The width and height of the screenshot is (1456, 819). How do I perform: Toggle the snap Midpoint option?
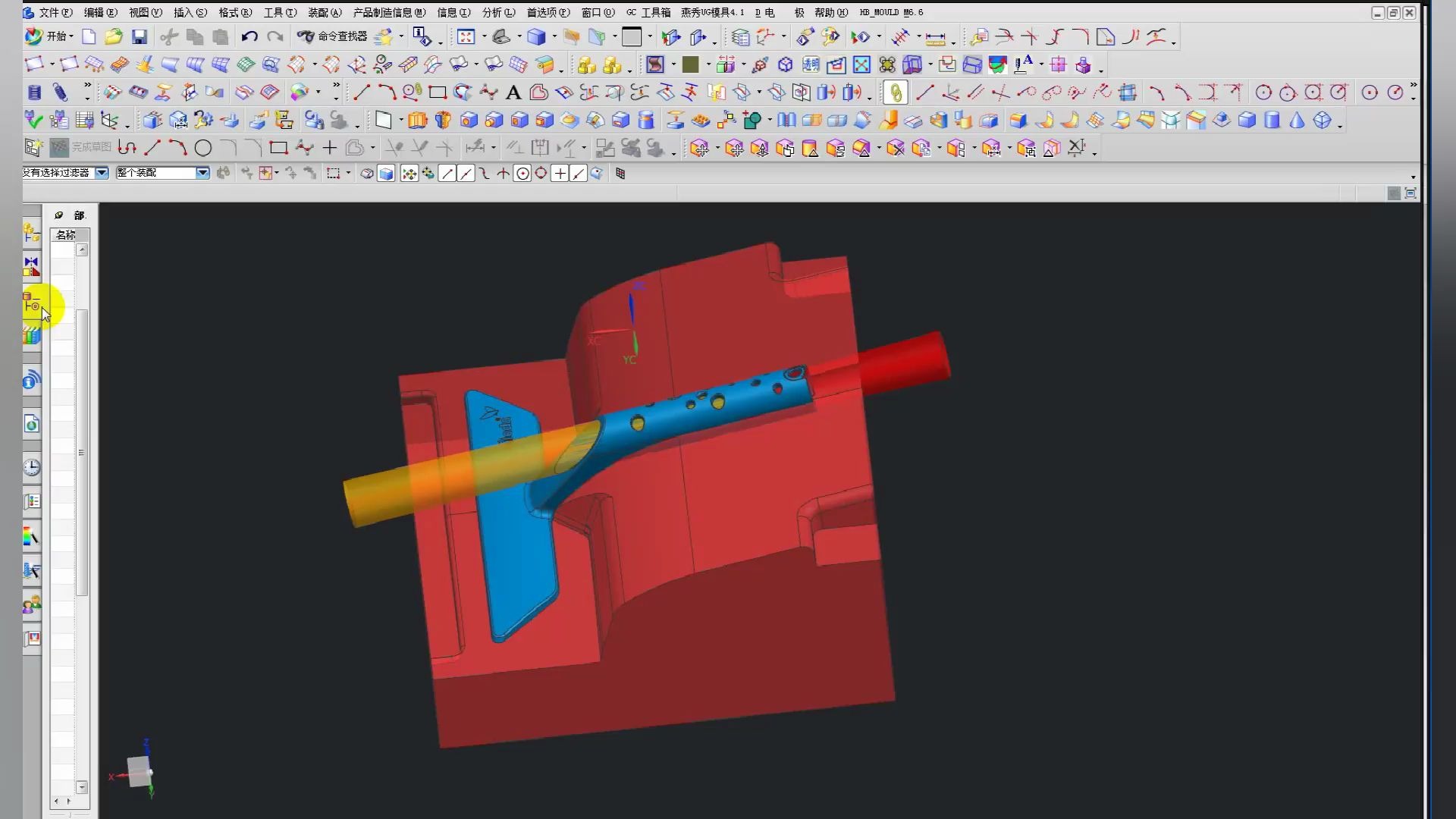[x=466, y=174]
